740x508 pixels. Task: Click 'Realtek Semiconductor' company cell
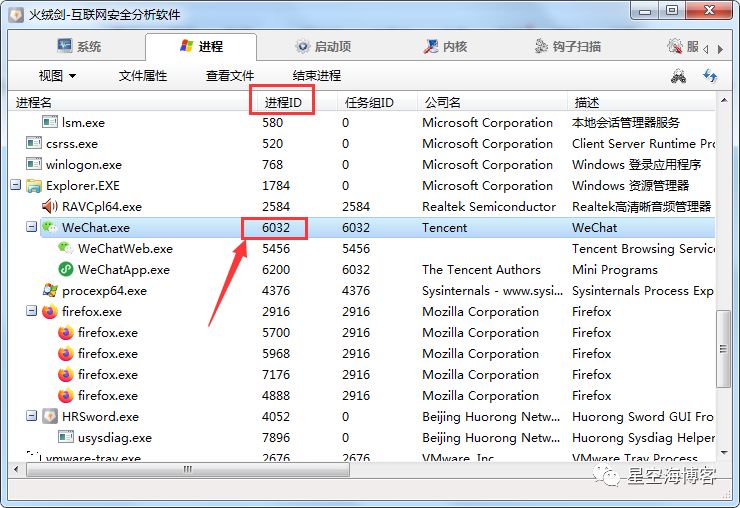click(489, 207)
